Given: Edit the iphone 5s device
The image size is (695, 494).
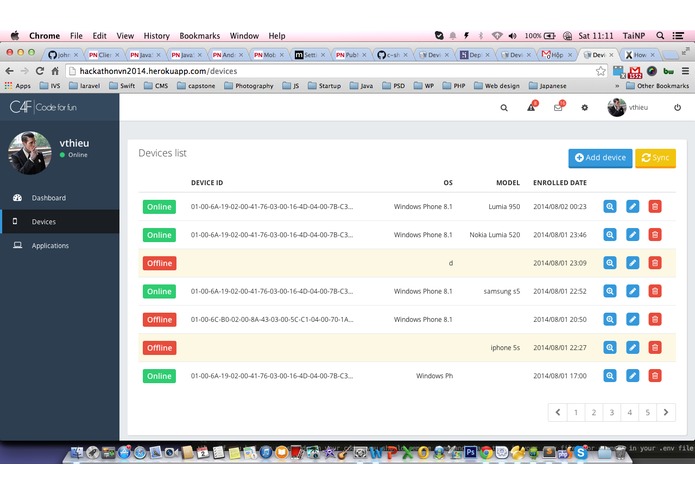Looking at the screenshot, I should (633, 347).
